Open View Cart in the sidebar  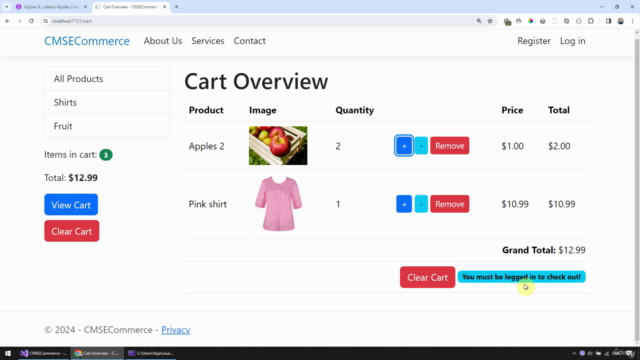[71, 204]
